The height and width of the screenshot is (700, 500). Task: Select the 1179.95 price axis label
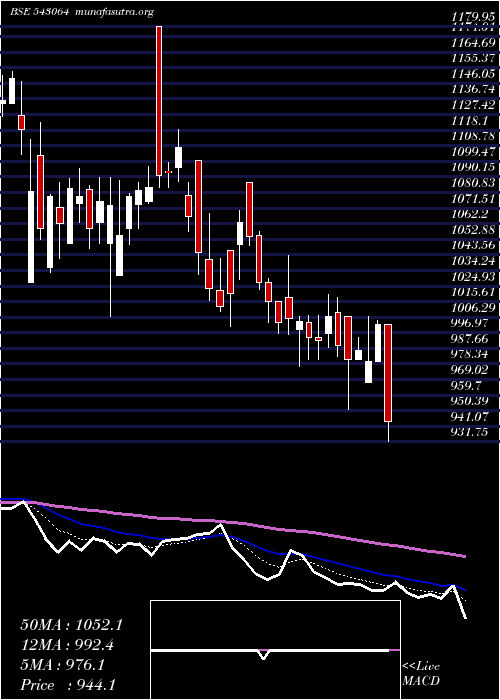473,17
